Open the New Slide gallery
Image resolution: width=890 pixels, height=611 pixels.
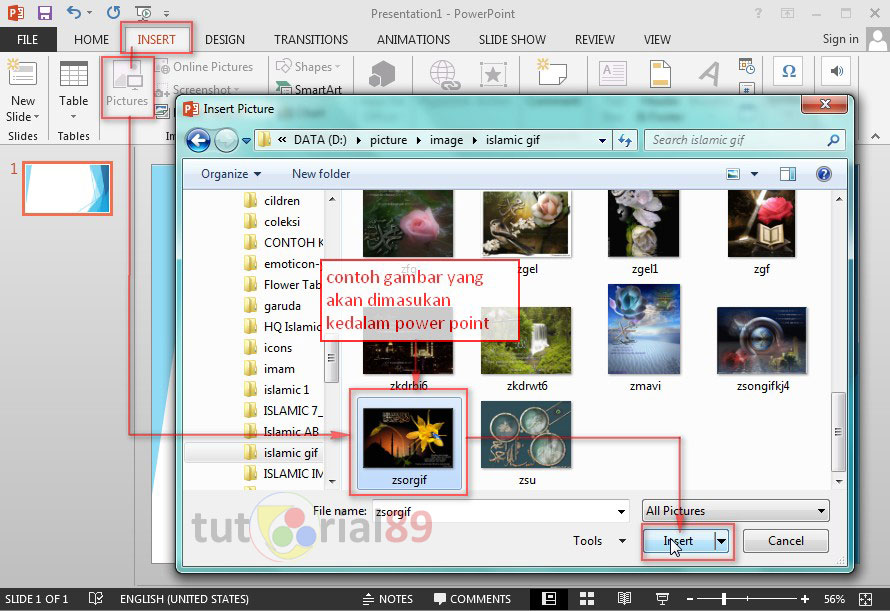tap(23, 108)
